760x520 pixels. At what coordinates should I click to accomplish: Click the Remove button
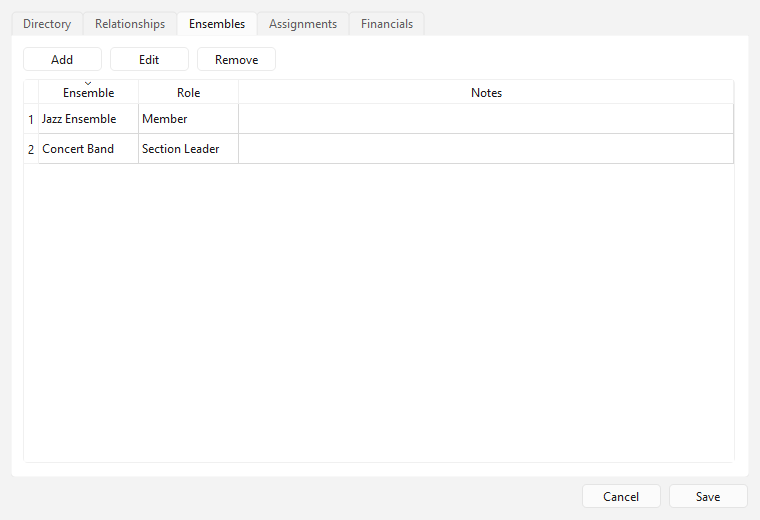[237, 59]
